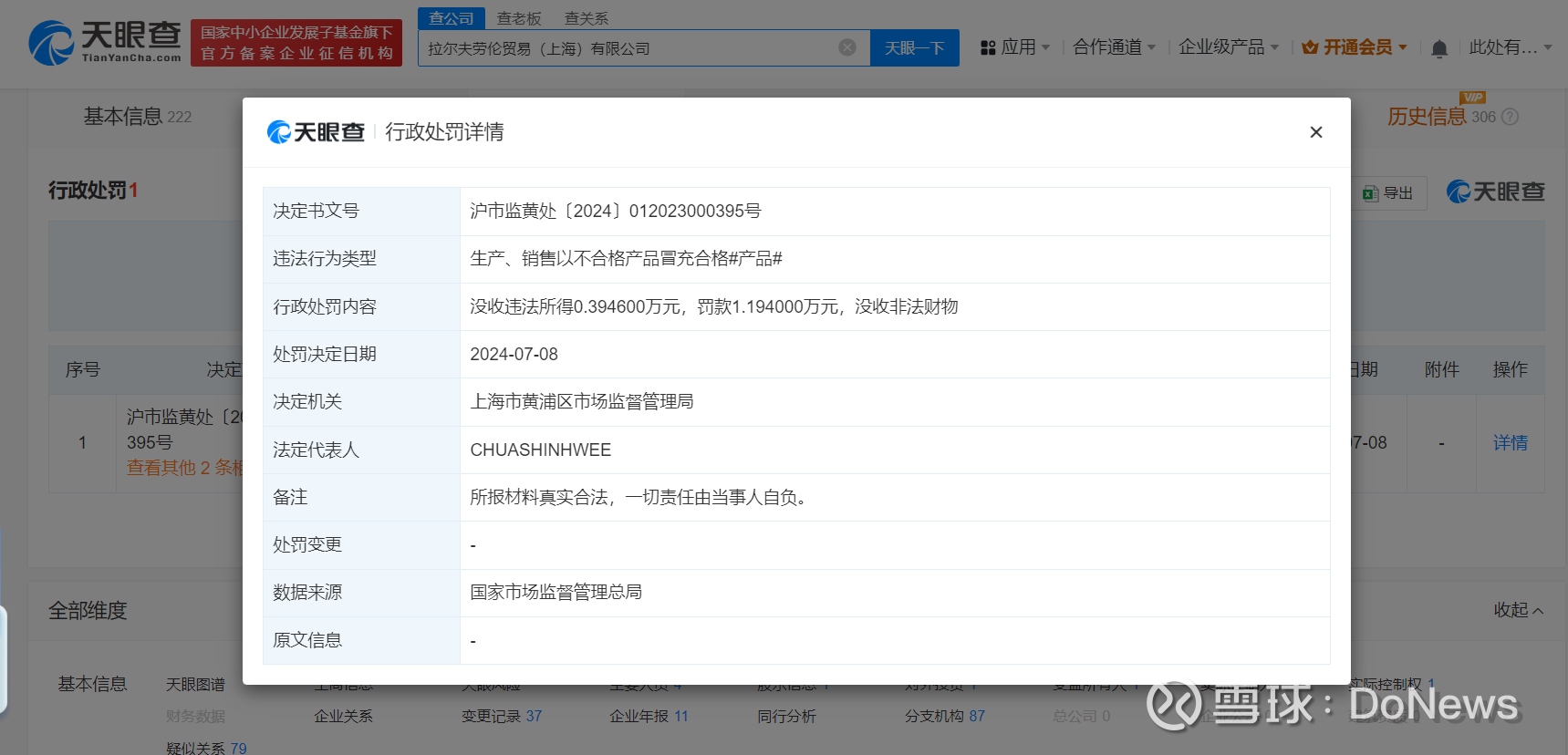Click the TianYanCha logo in dialog header

[316, 132]
